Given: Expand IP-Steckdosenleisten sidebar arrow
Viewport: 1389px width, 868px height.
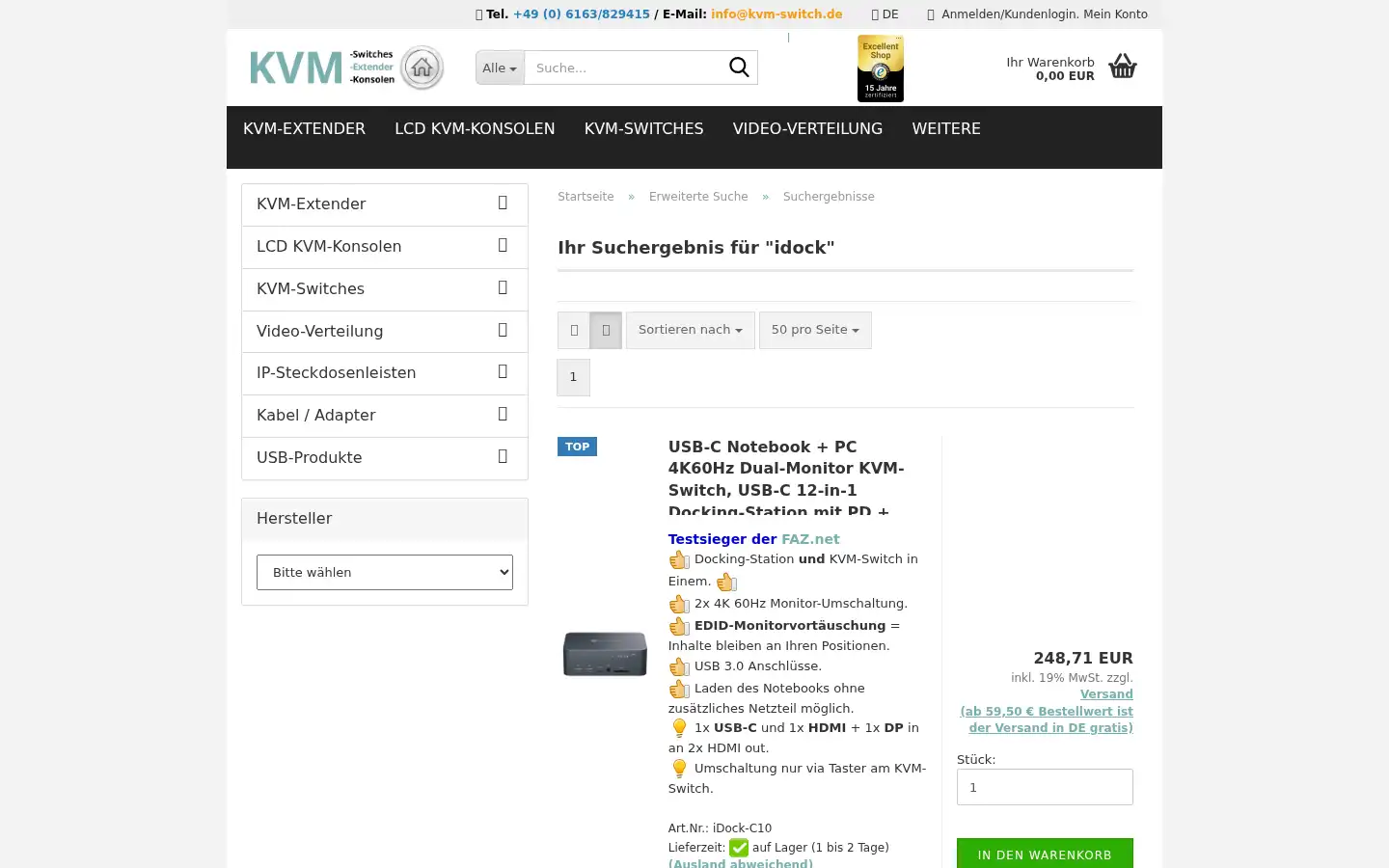Looking at the screenshot, I should [x=503, y=372].
